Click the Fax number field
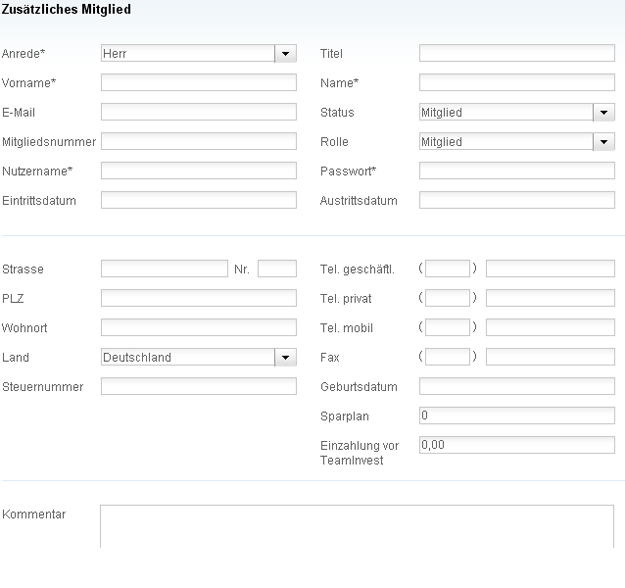The image size is (625, 588). click(x=550, y=357)
